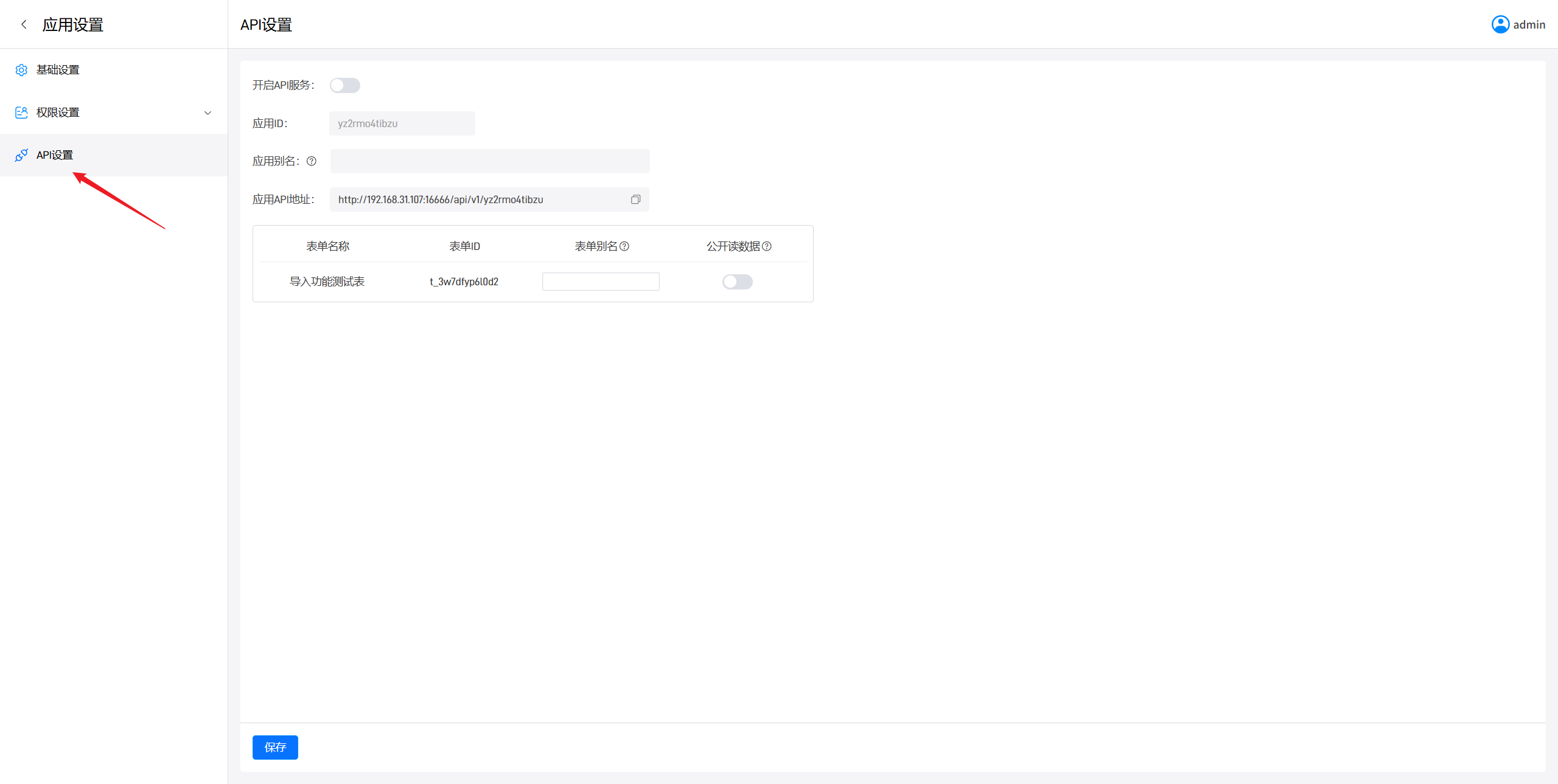Image resolution: width=1558 pixels, height=784 pixels.
Task: Enable the 开启API服务 switch
Action: (345, 85)
